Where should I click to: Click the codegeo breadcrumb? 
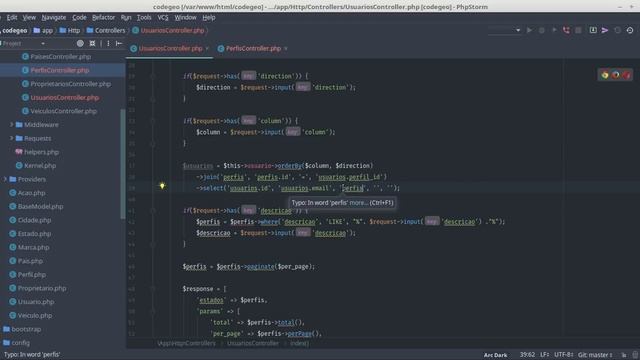coord(14,31)
